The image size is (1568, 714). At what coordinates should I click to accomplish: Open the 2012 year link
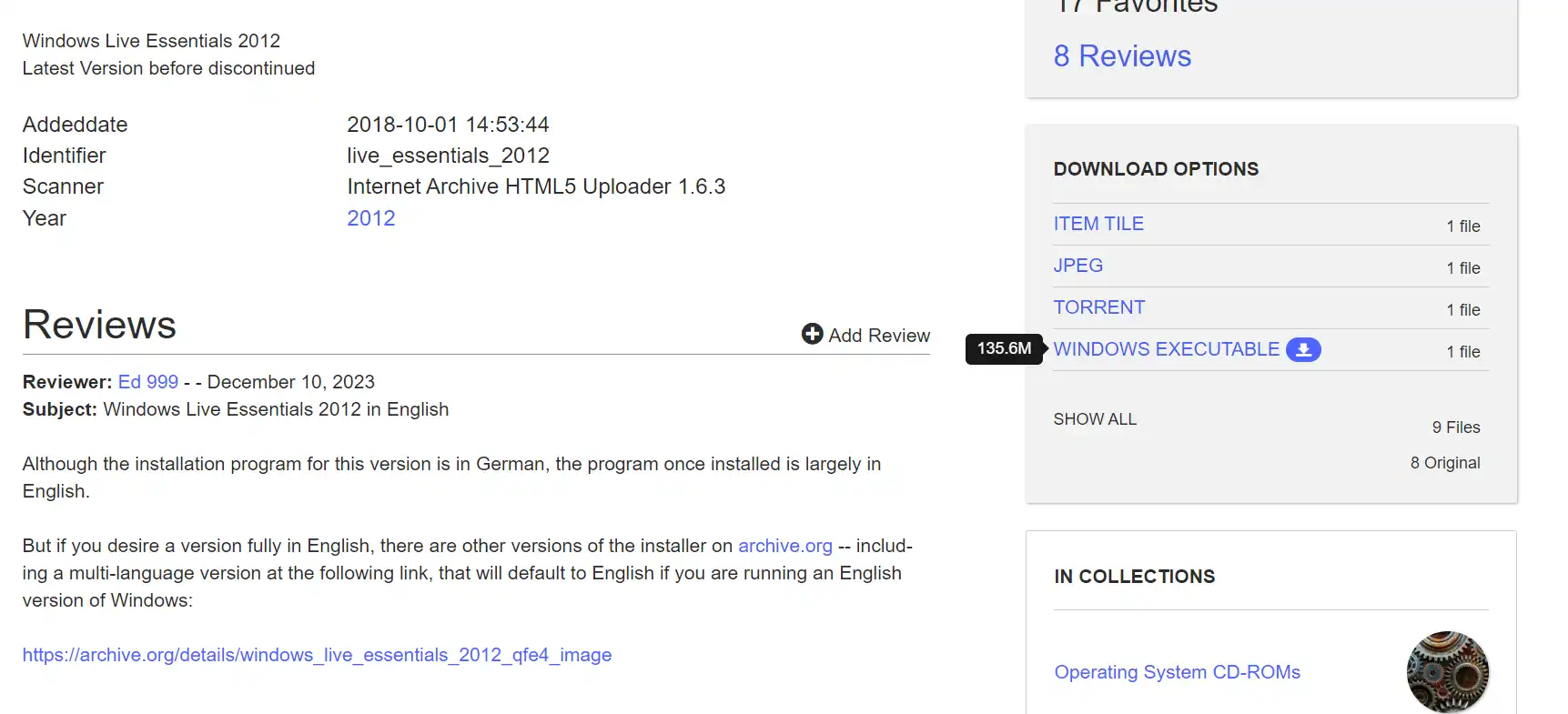[x=371, y=218]
